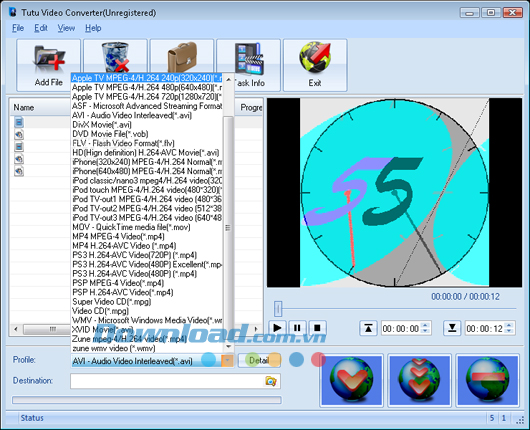Decrease the end time with down stepper

click(x=509, y=332)
